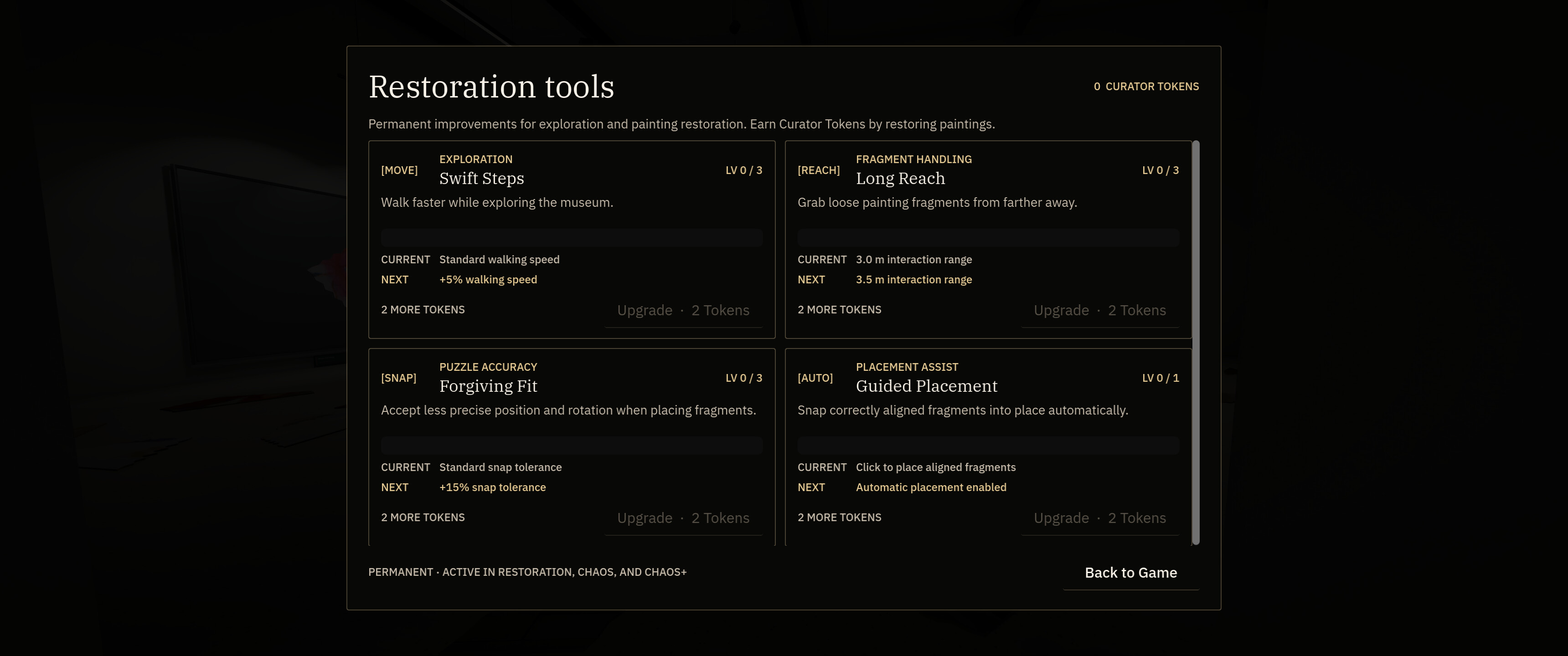Click the permanent upgrades footer note

(527, 572)
